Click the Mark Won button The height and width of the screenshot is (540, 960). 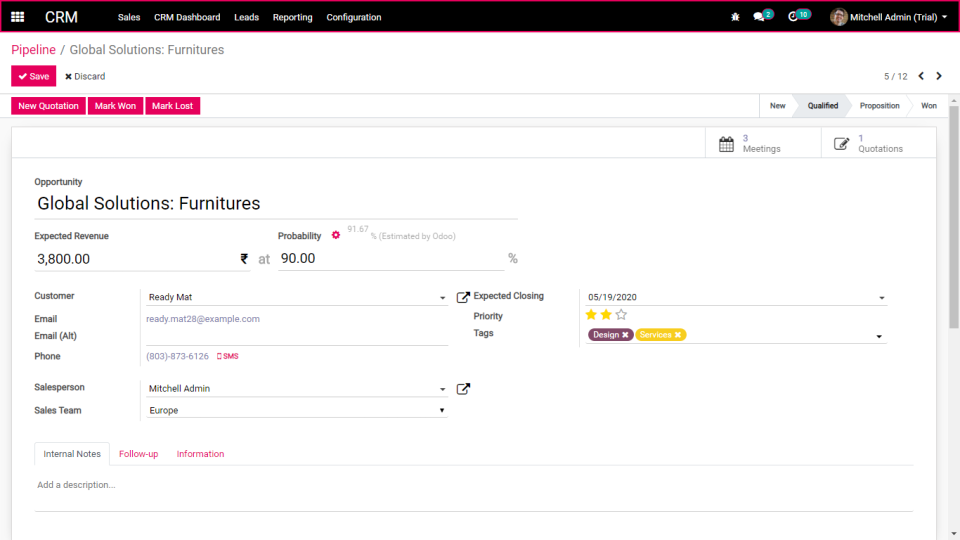coord(115,106)
